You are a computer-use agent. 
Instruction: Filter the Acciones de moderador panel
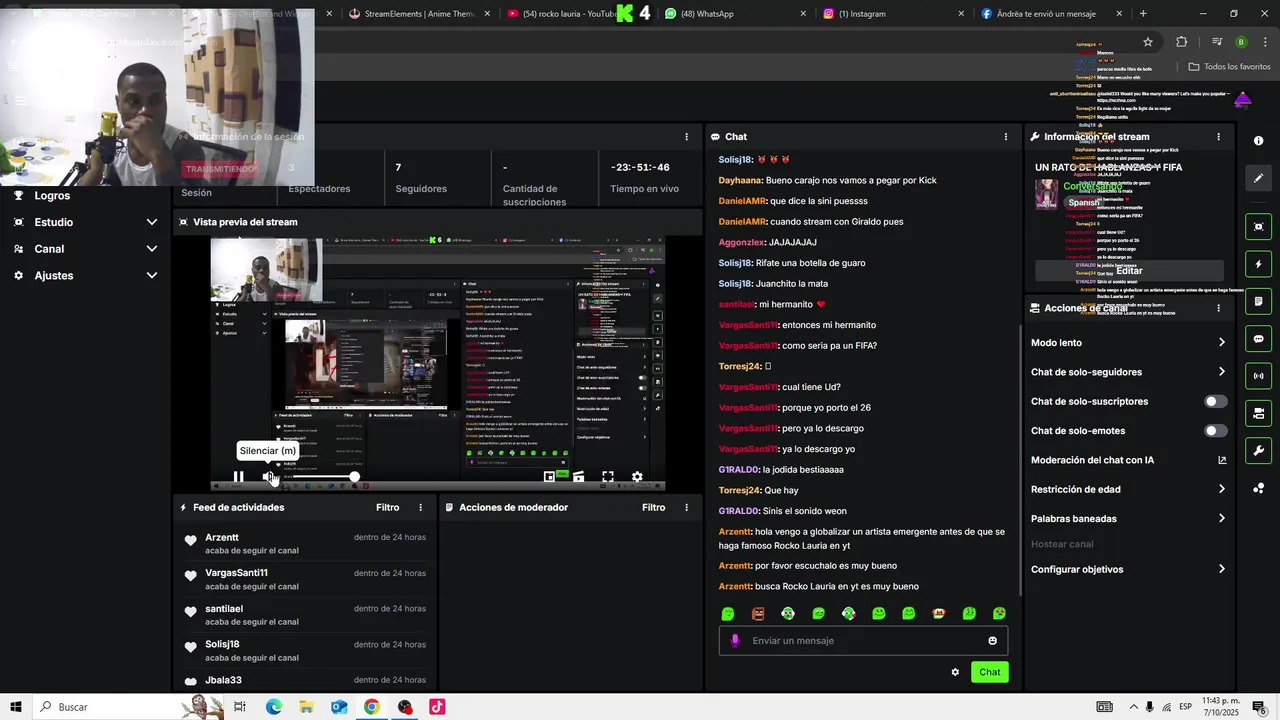pos(653,508)
